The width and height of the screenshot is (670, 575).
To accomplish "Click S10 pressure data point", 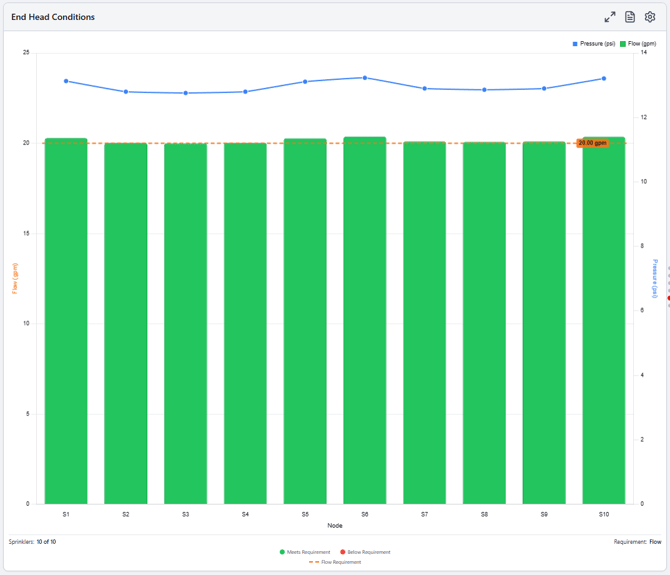I will tap(604, 79).
